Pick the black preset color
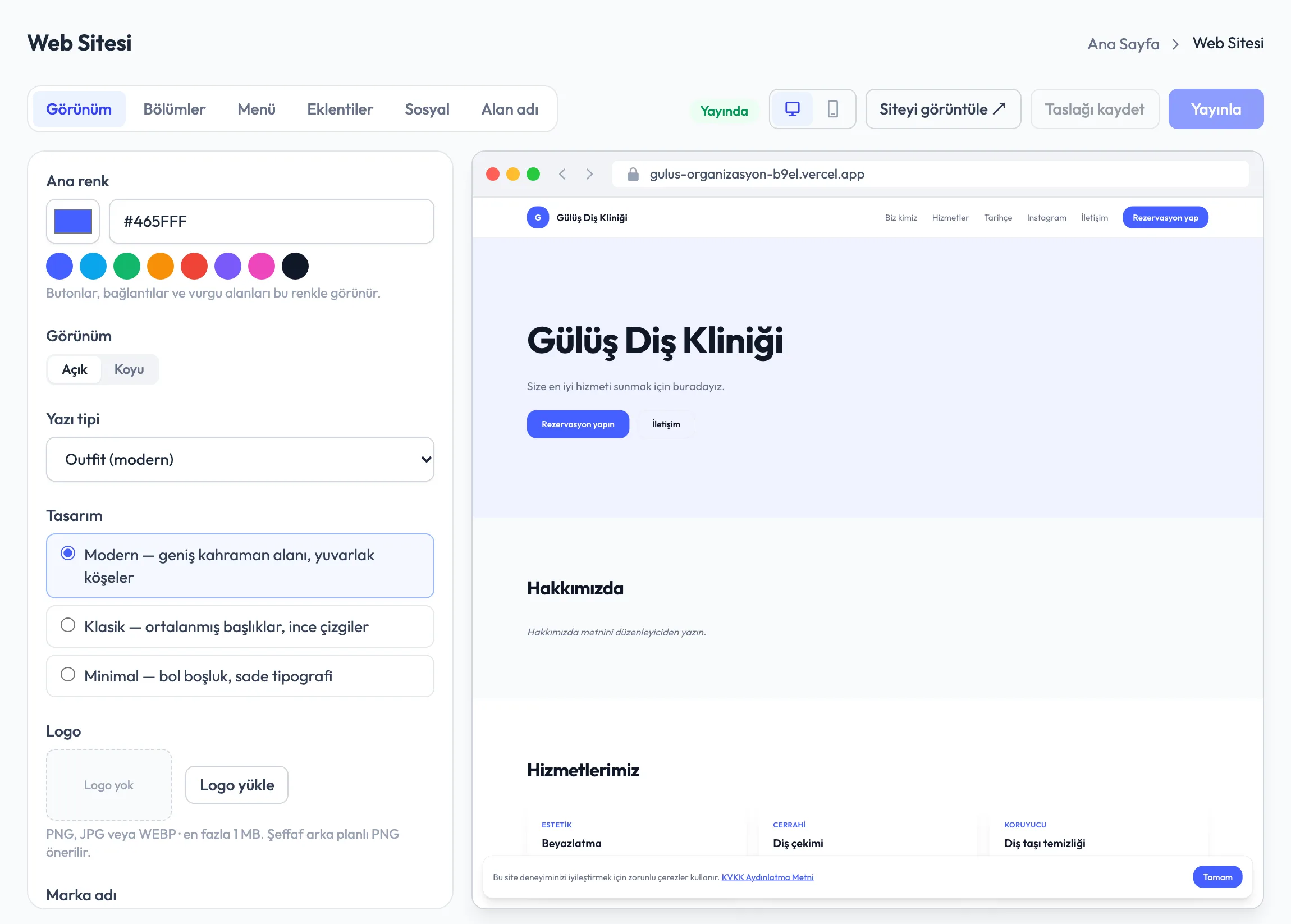 tap(295, 266)
